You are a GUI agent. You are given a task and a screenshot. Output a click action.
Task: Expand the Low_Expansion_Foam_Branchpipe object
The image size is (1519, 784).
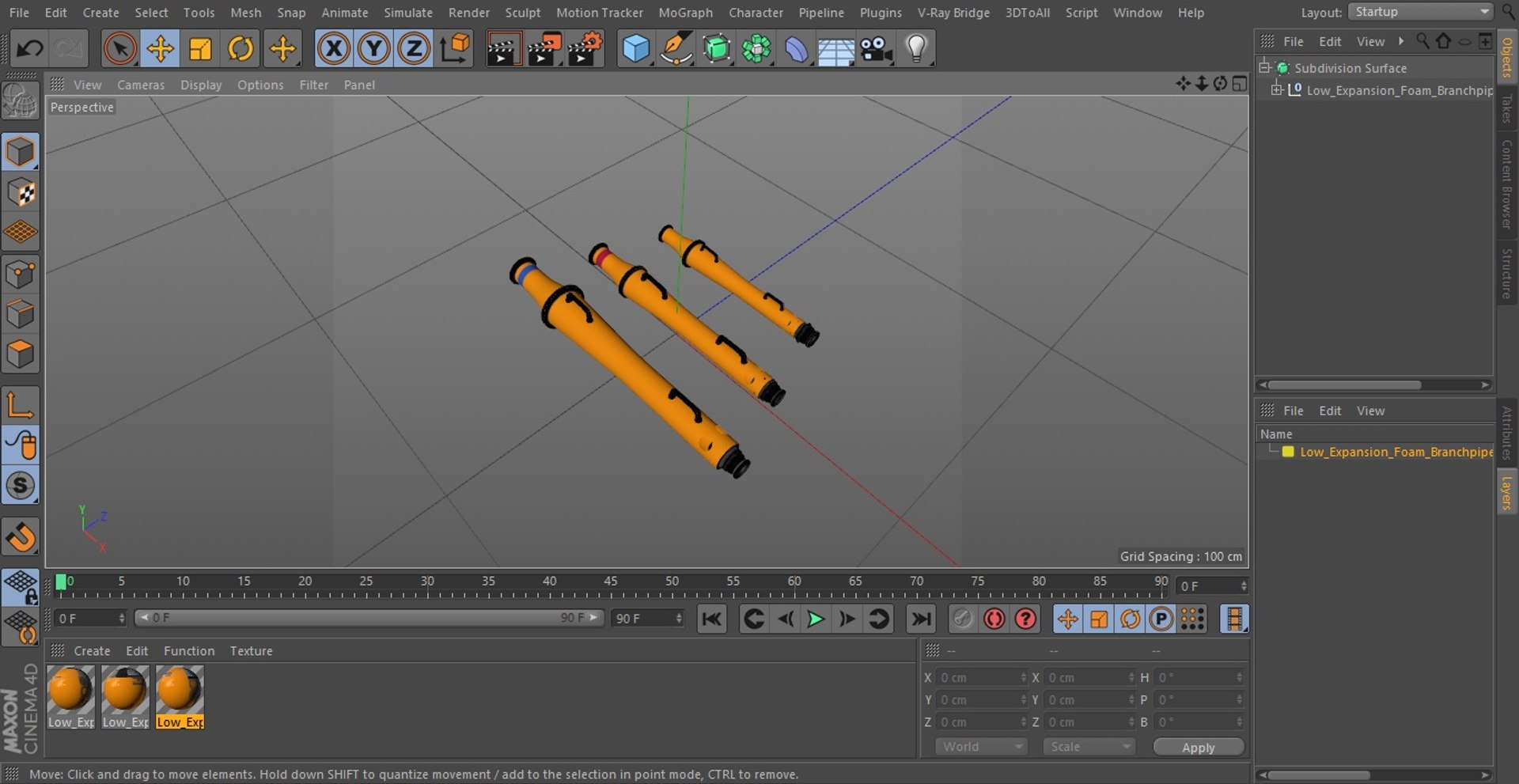(x=1276, y=90)
